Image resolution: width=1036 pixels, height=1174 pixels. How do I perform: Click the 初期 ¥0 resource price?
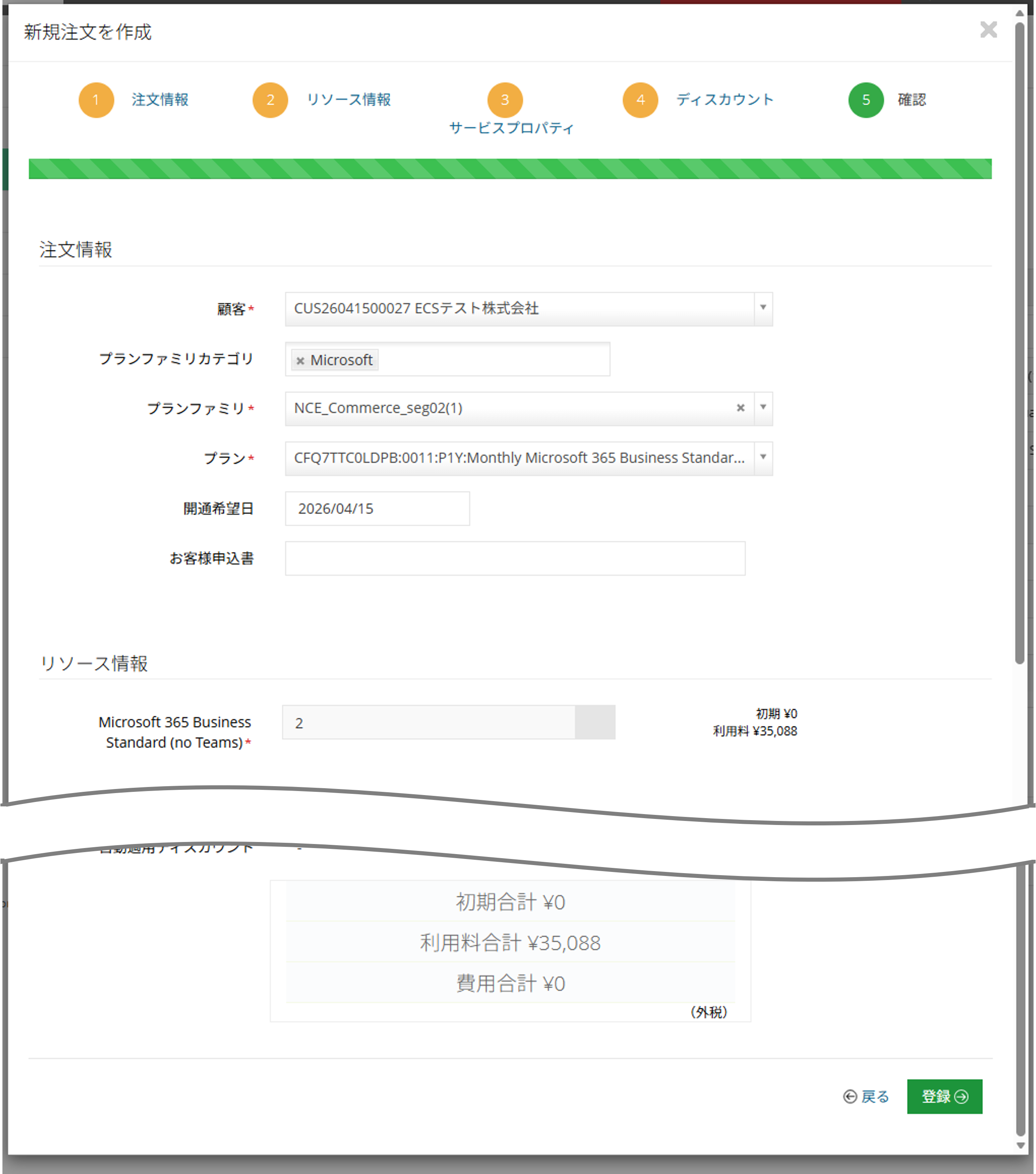(776, 713)
